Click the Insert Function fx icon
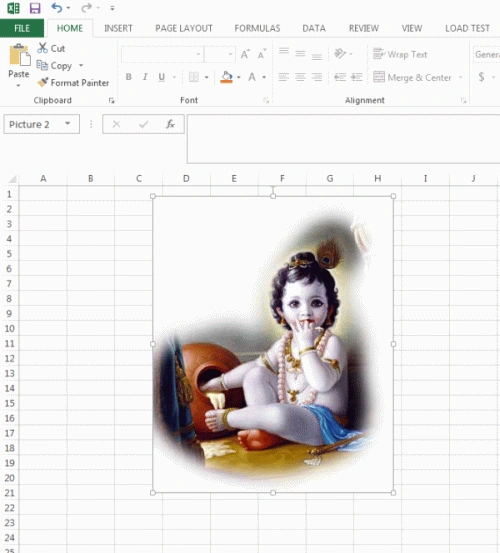This screenshot has height=553, width=500. coord(170,124)
